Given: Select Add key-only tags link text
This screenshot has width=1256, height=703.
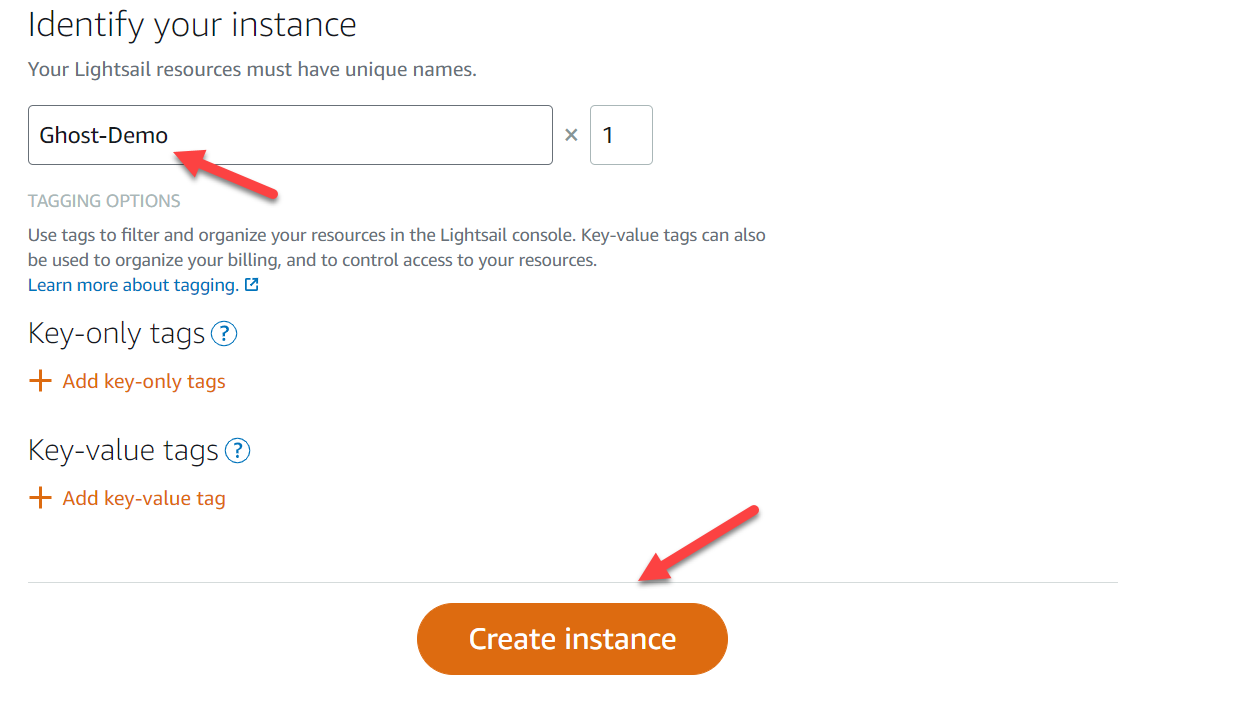Looking at the screenshot, I should point(144,381).
